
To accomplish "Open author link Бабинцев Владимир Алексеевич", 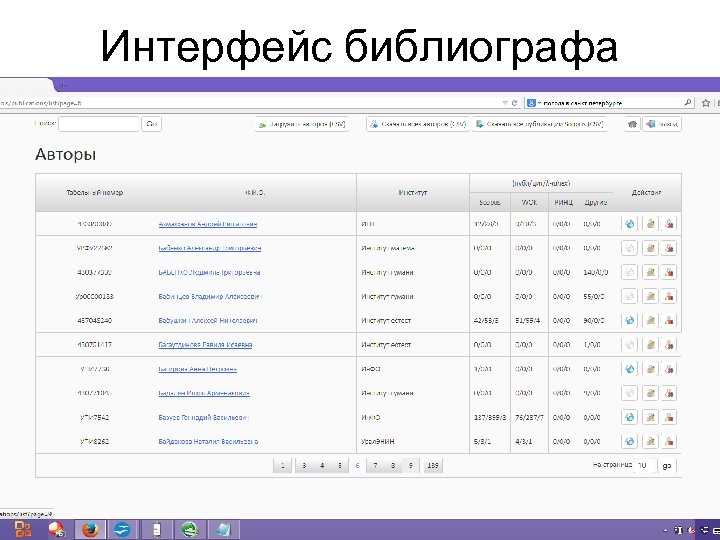I will tap(209, 297).
